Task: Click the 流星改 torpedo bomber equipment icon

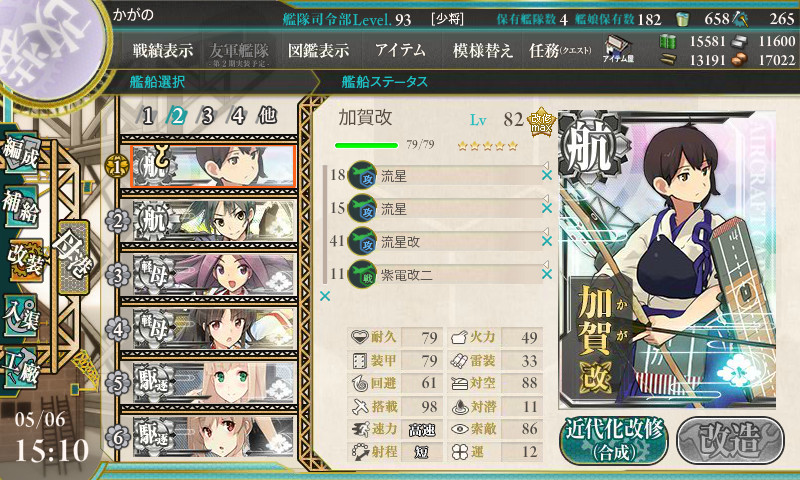Action: (362, 242)
